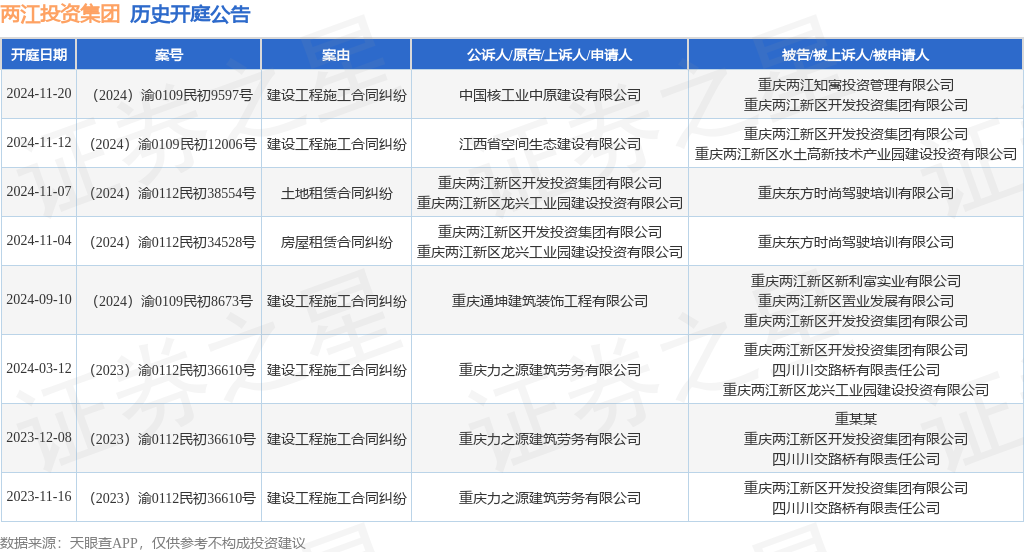
Task: Select the date cell 2024-11-20
Action: 39,93
